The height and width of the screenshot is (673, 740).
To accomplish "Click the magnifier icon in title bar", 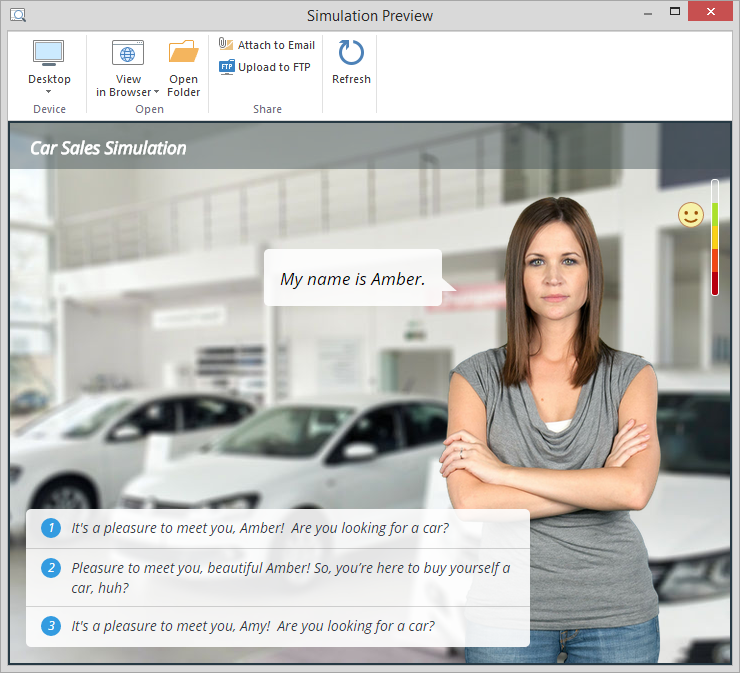I will [18, 15].
